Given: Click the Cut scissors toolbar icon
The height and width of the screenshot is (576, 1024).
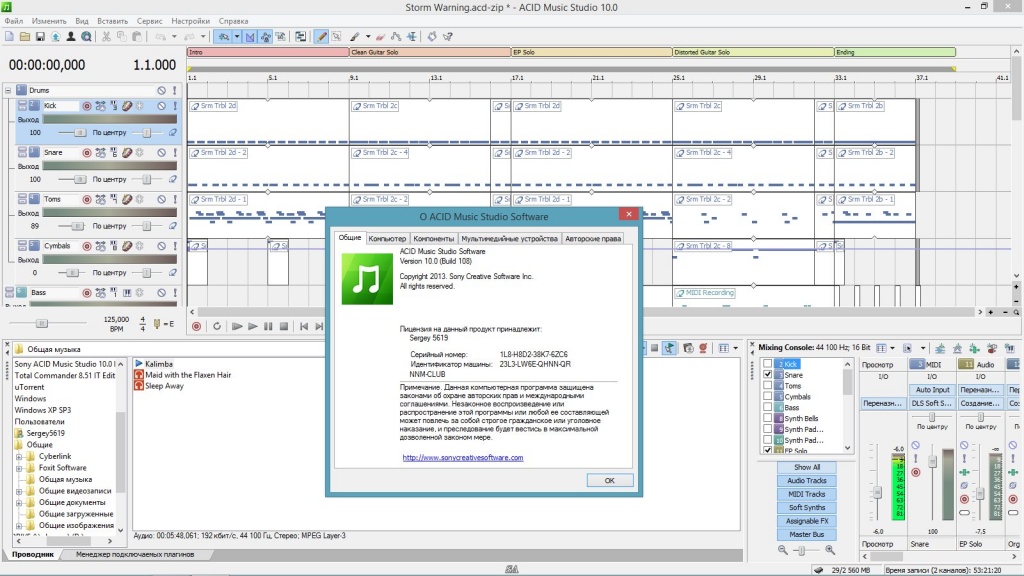Looking at the screenshot, I should [106, 37].
